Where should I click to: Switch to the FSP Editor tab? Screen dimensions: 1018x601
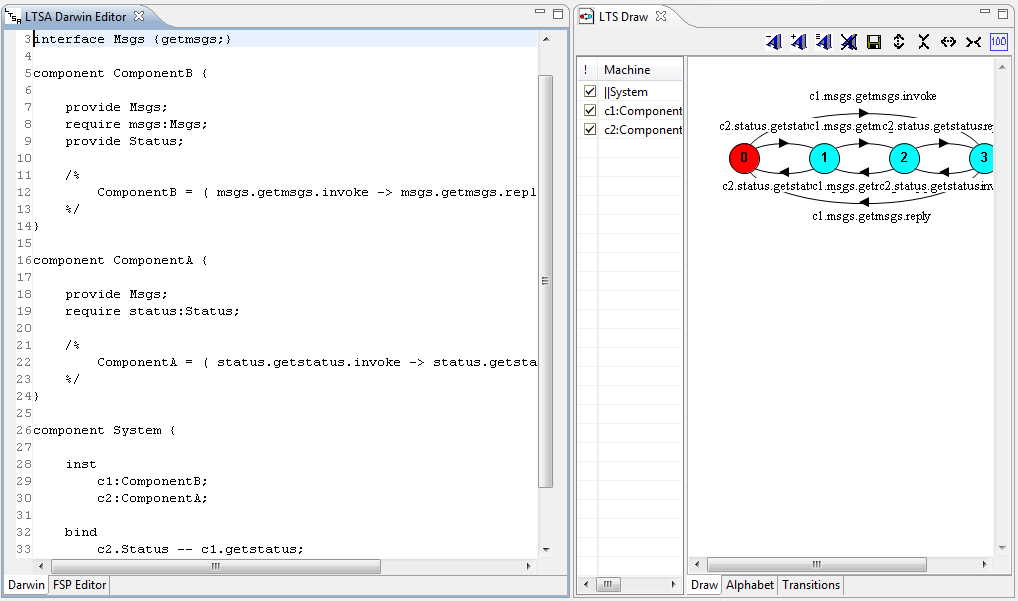tap(80, 585)
